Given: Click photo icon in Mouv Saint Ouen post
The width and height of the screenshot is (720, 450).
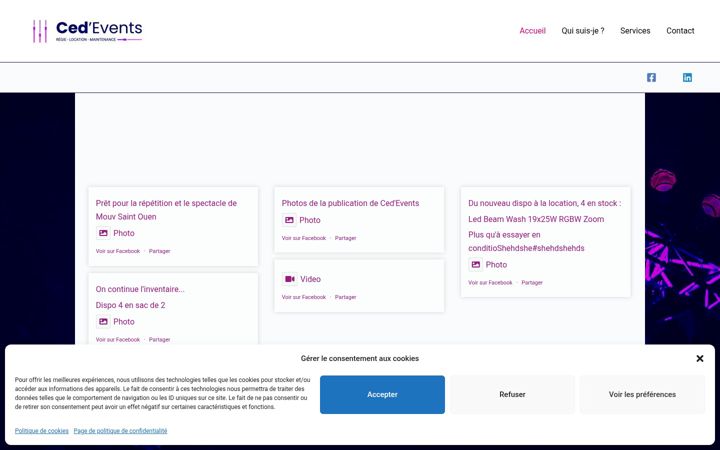Looking at the screenshot, I should pos(103,233).
